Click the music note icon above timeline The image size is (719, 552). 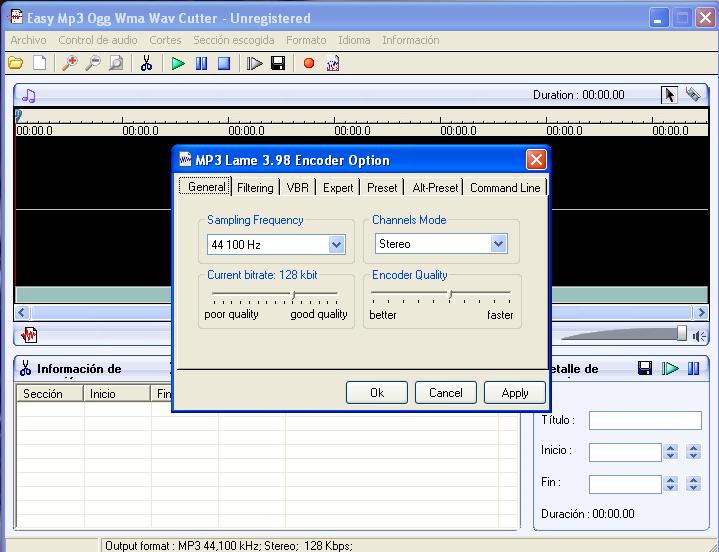(28, 95)
